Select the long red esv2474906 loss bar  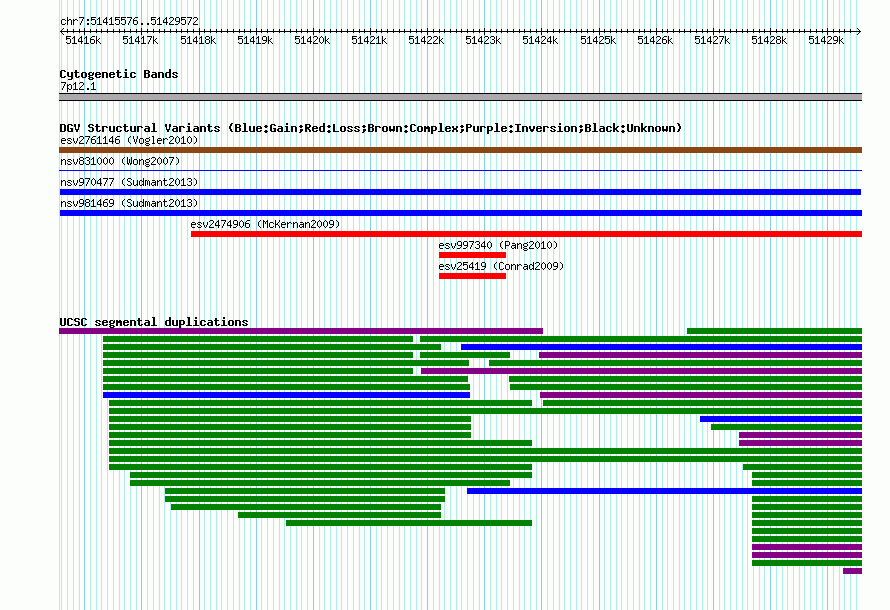click(x=526, y=234)
